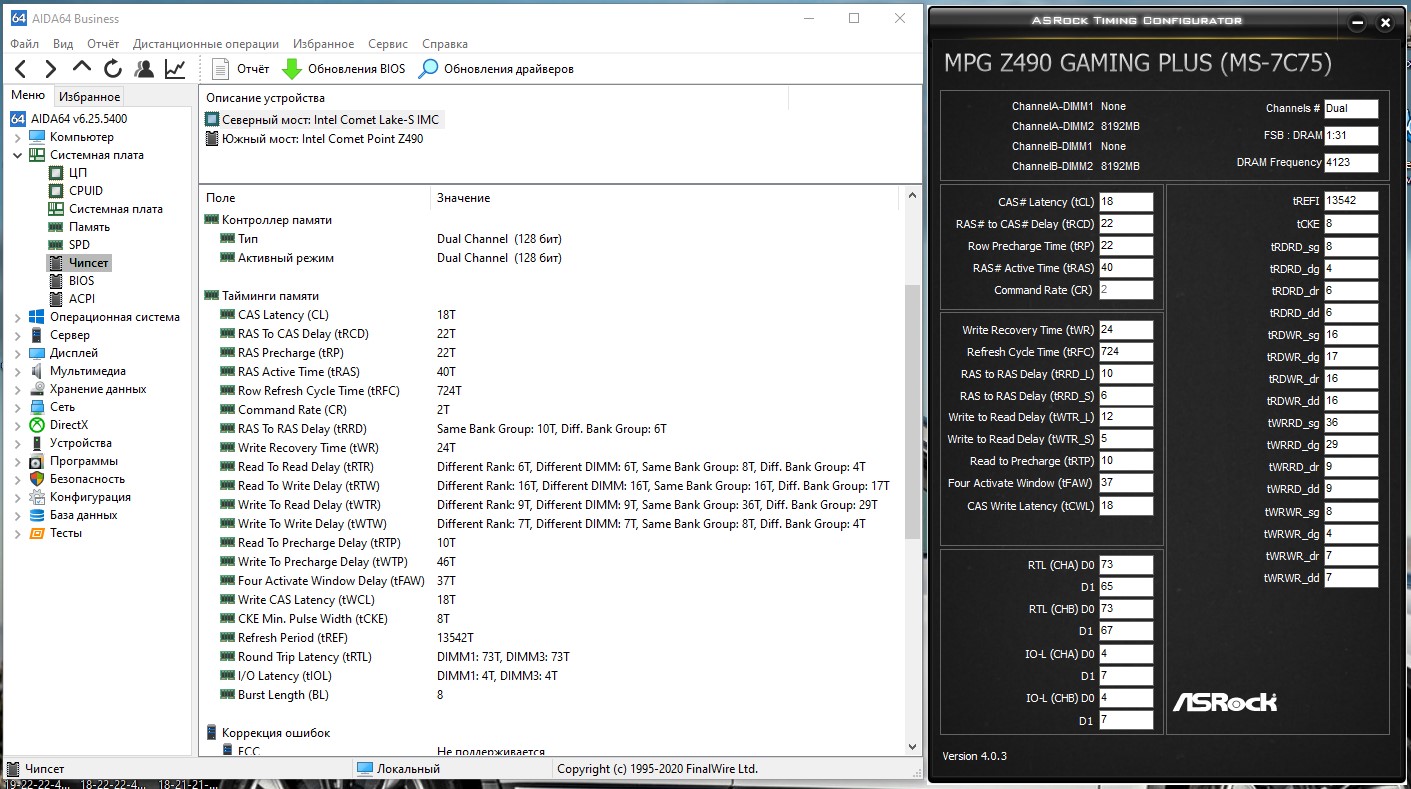This screenshot has height=789, width=1411.
Task: Select the ЦП item in the tree
Action: point(77,173)
